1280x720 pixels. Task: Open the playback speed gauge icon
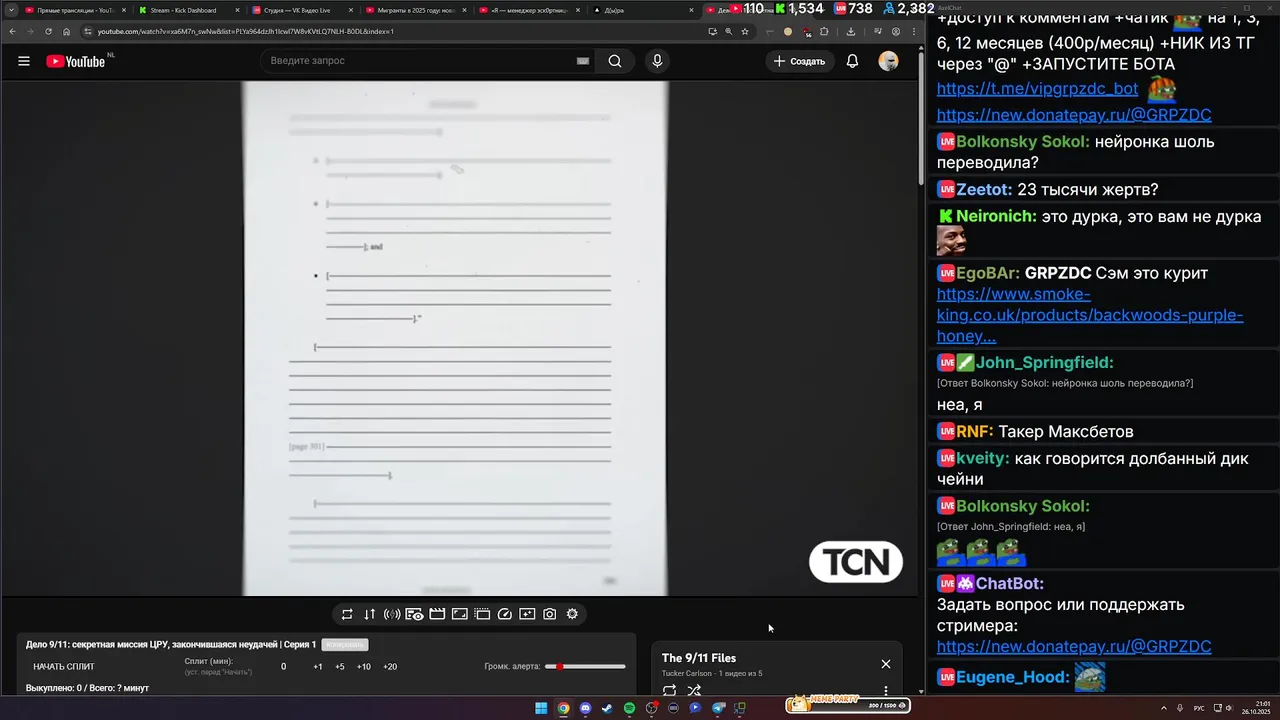504,614
